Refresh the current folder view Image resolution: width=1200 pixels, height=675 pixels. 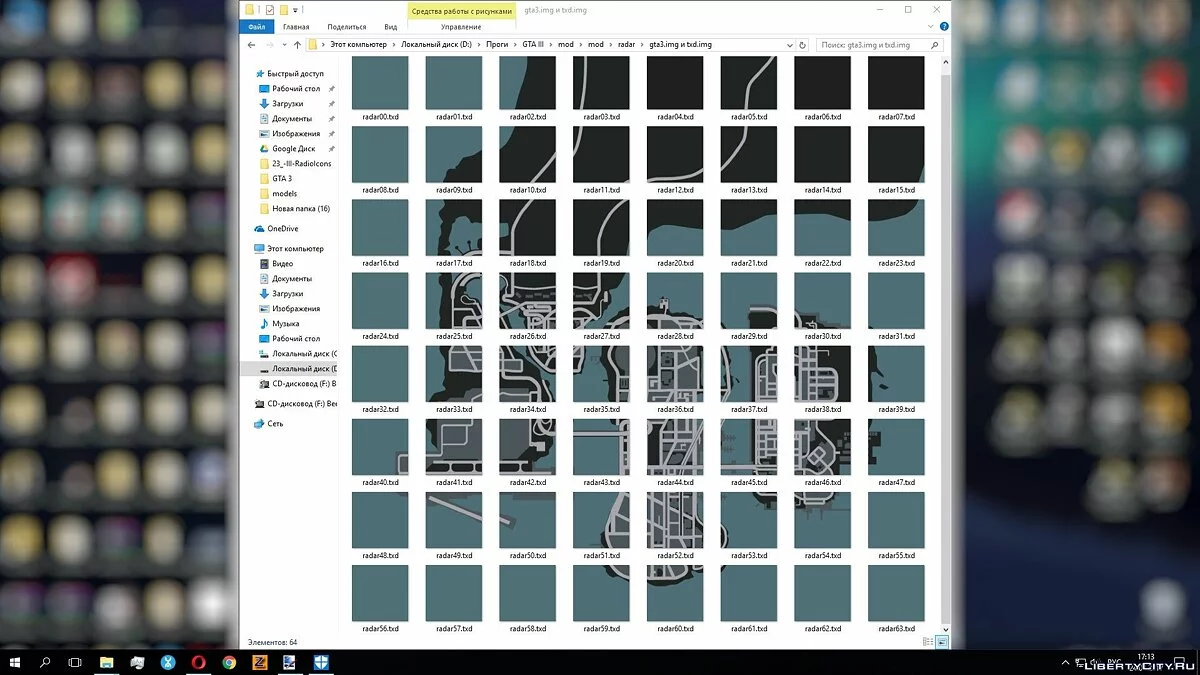[802, 45]
